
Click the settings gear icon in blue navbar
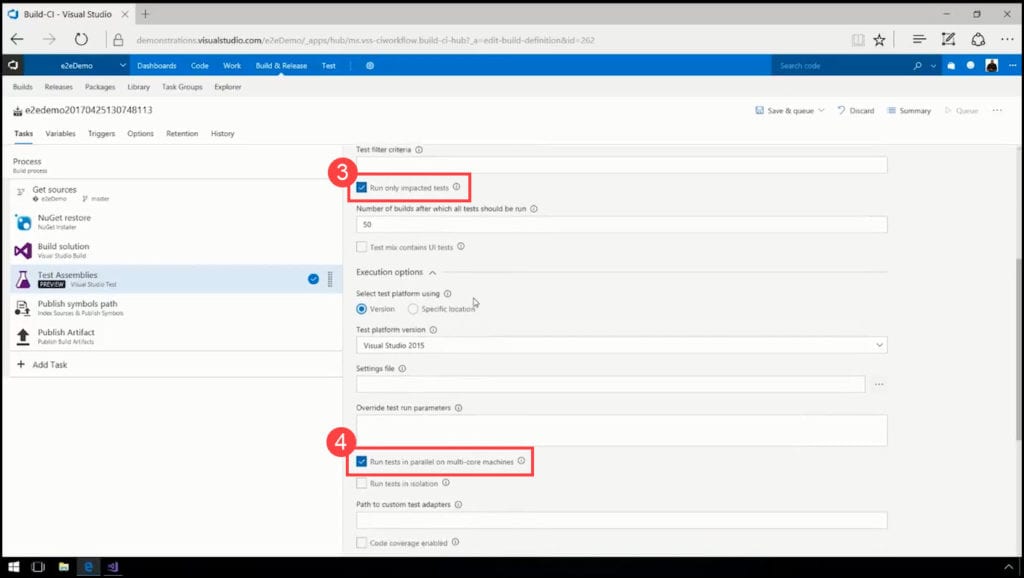[x=370, y=65]
